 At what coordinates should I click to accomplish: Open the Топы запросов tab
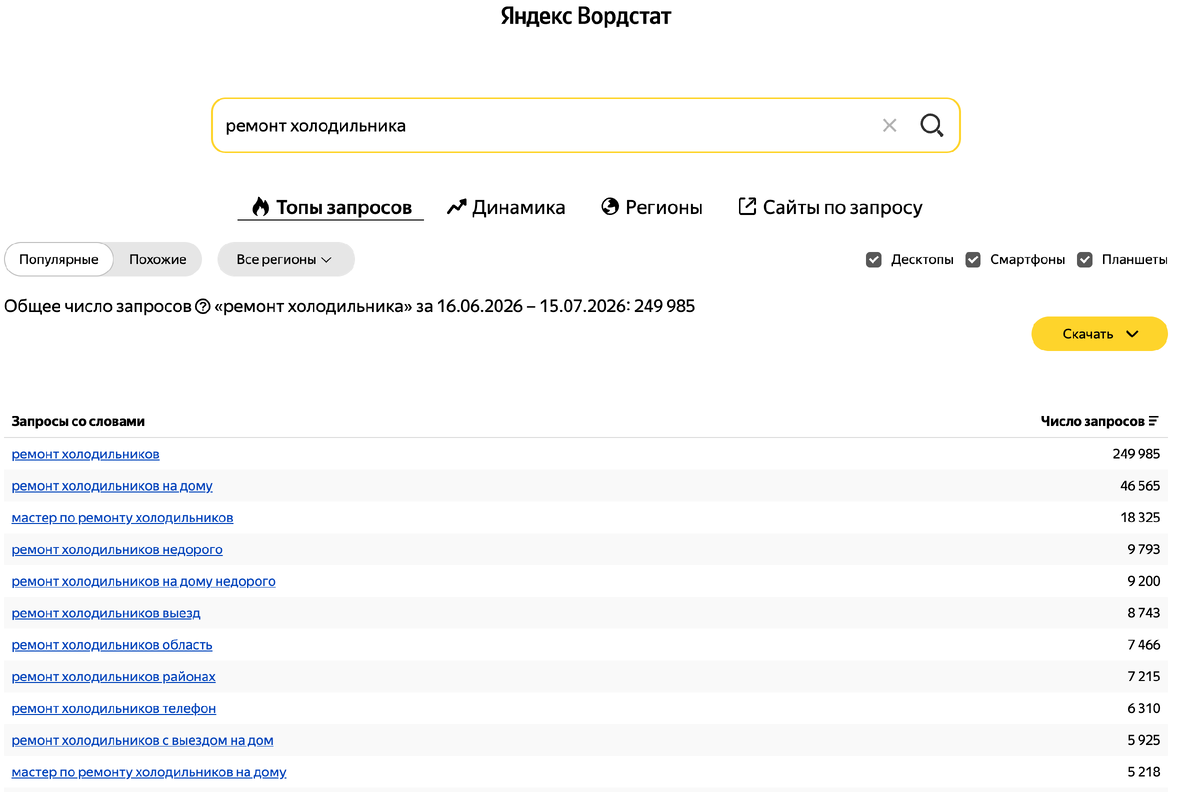[x=331, y=207]
